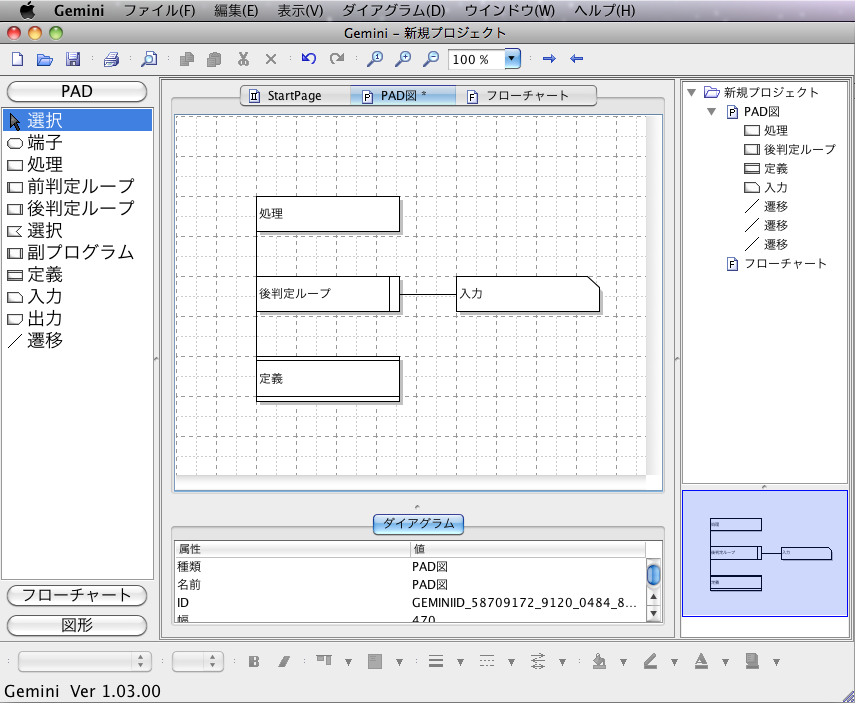The height and width of the screenshot is (703, 855).
Task: Select the 端子 terminal shape tool
Action: point(77,142)
